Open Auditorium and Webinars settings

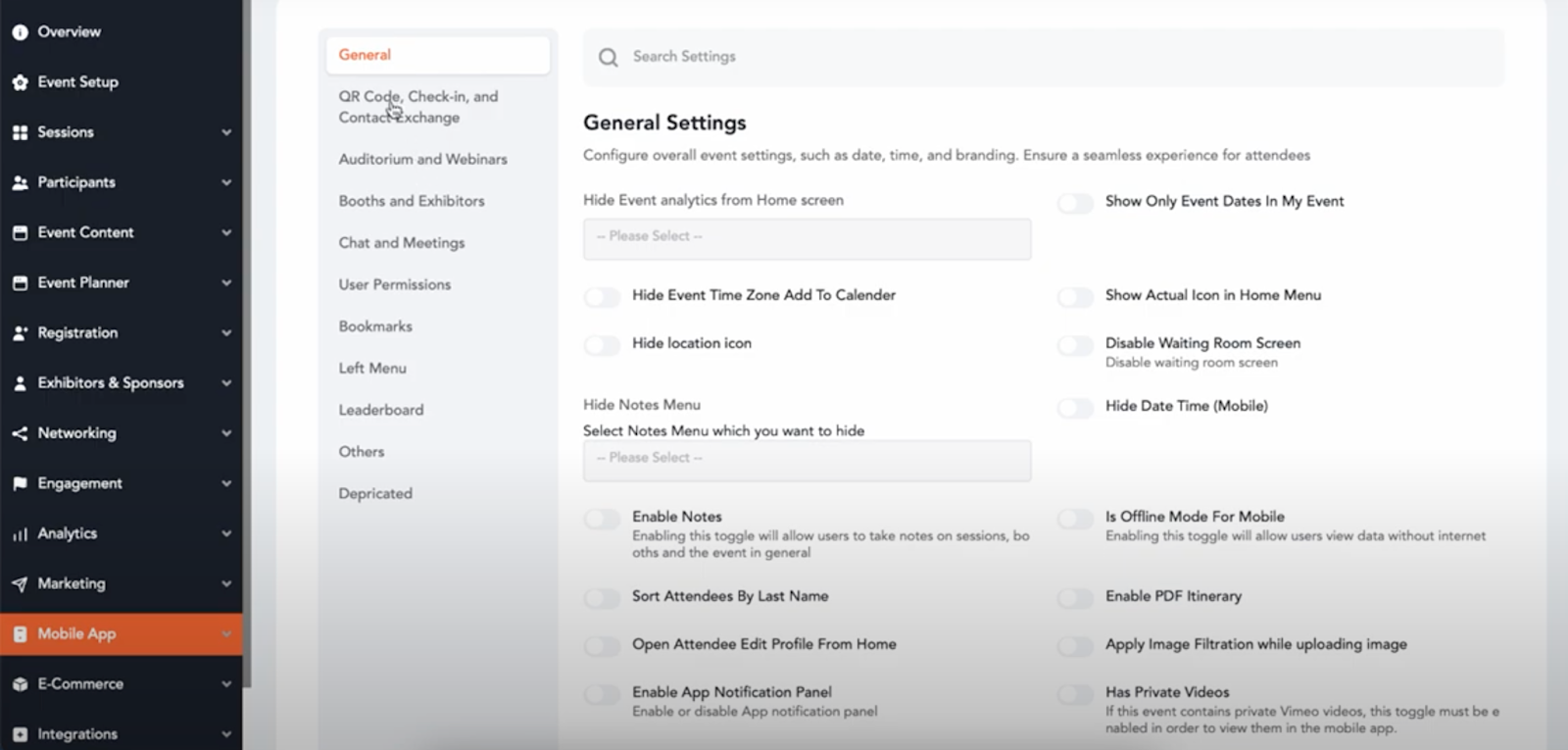coord(422,159)
